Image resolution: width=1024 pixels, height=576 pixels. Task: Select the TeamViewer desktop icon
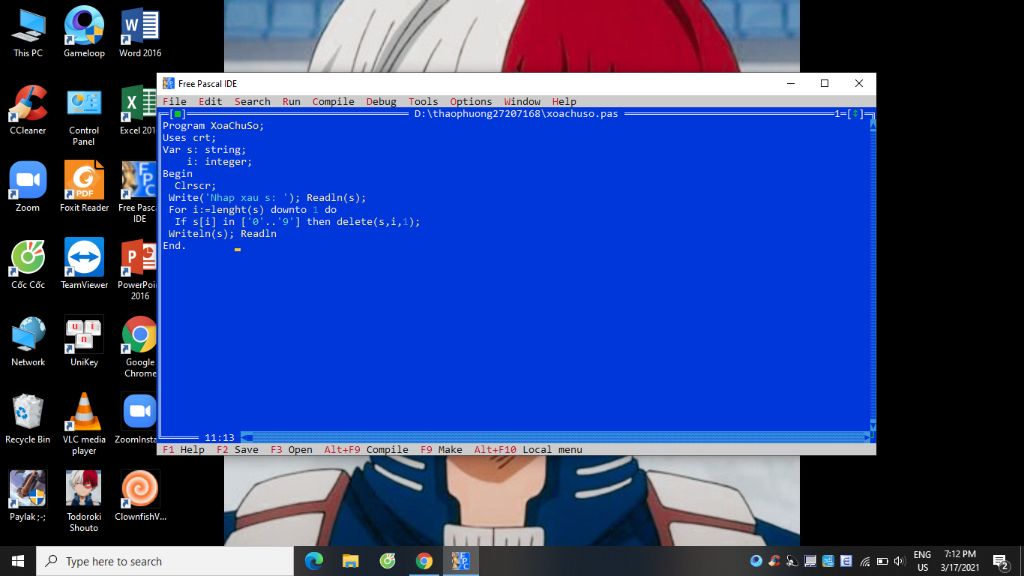(x=84, y=264)
